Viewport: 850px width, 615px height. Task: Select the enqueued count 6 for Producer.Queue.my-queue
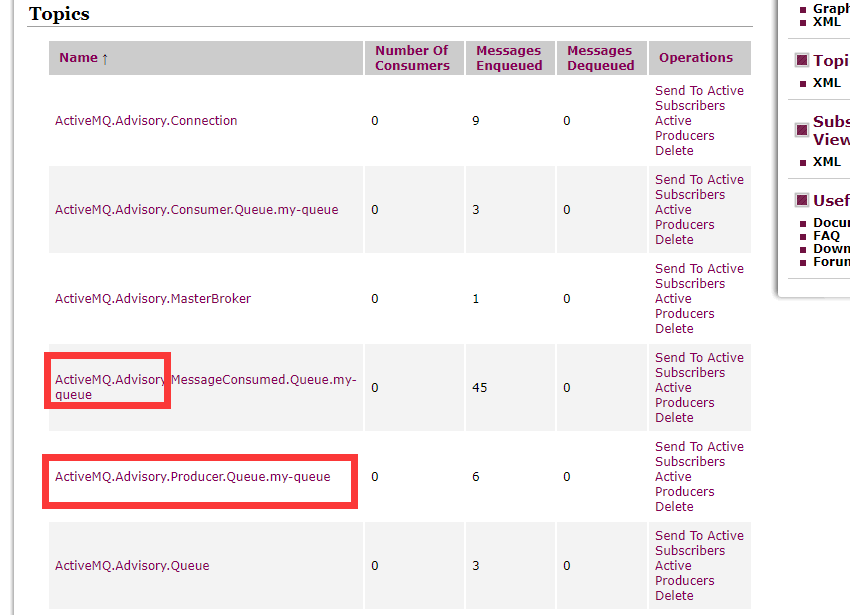click(475, 476)
